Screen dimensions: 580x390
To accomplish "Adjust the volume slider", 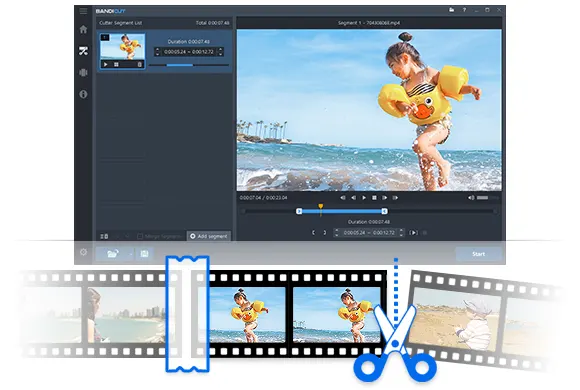I will (488, 198).
